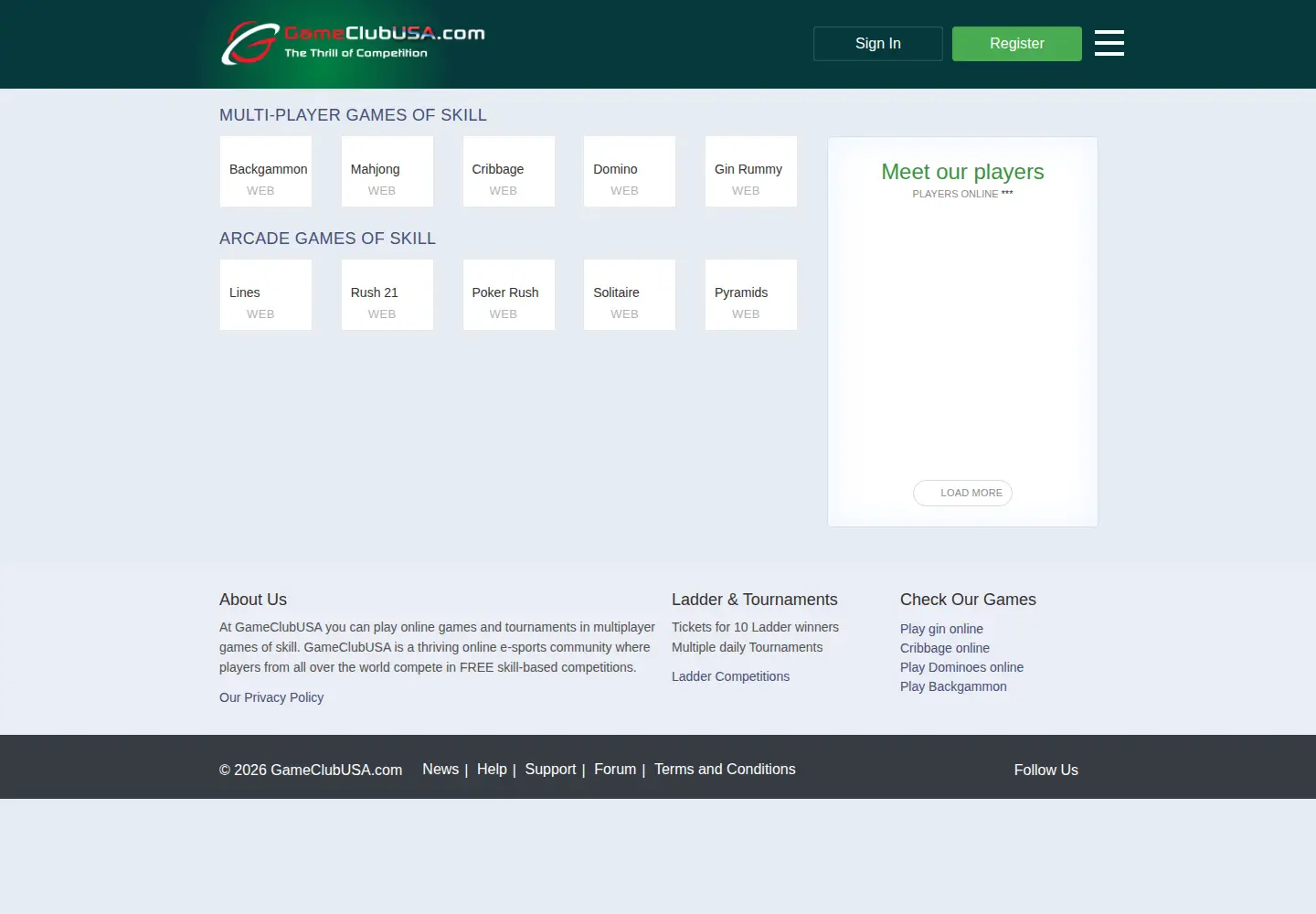The image size is (1316, 914).
Task: Follow the Ladder Competitions link
Action: pyautogui.click(x=730, y=676)
